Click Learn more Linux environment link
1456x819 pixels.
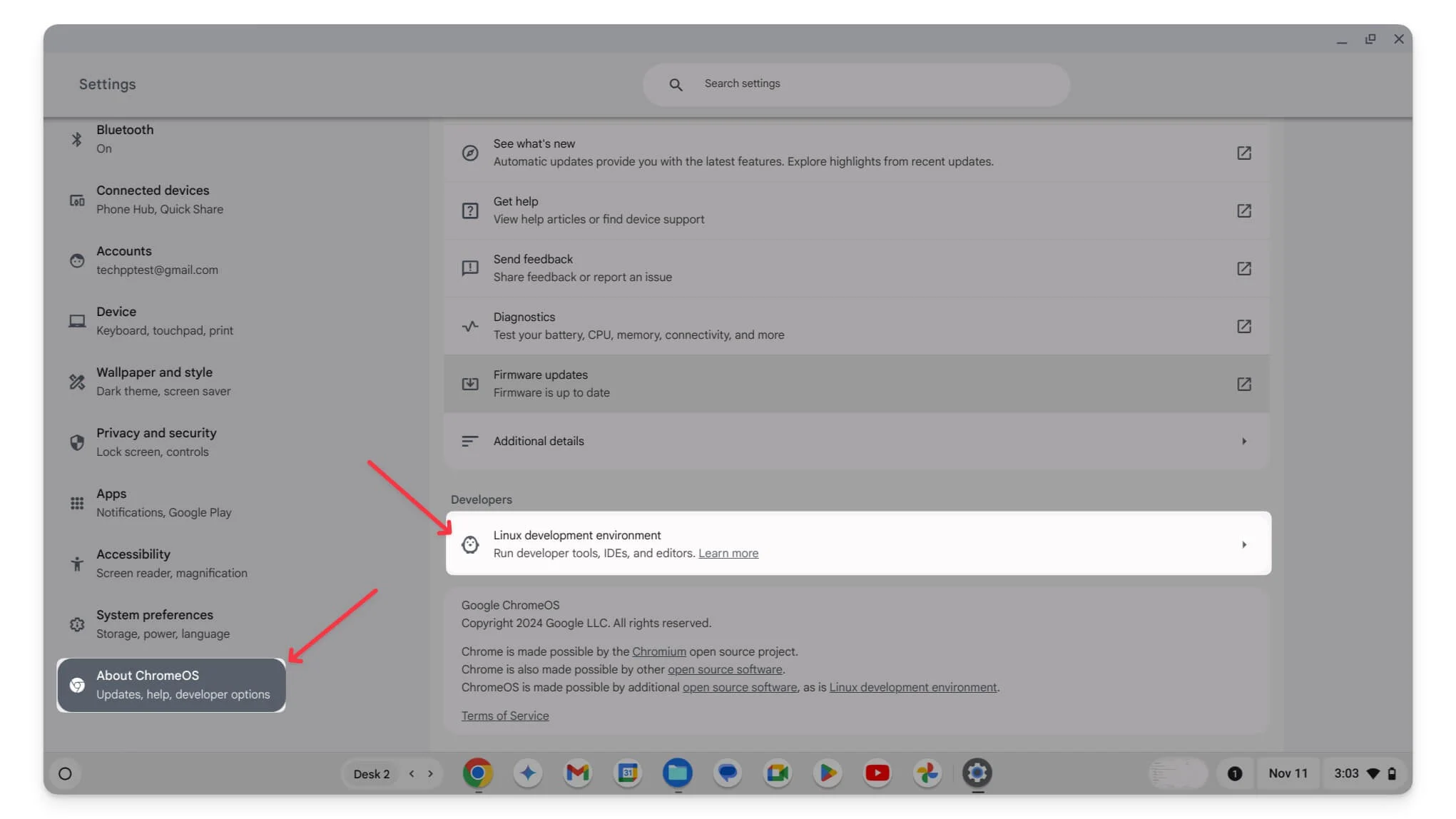click(x=728, y=553)
